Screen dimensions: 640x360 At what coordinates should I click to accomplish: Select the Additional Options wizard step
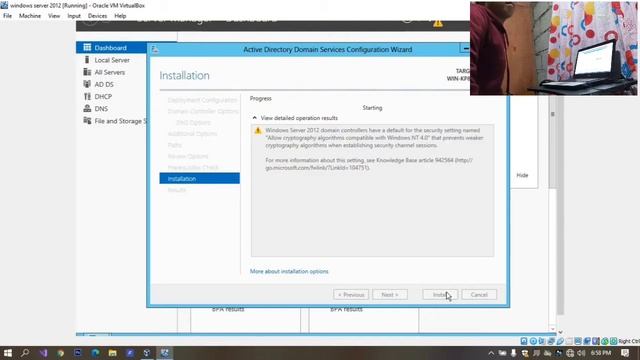coord(192,134)
